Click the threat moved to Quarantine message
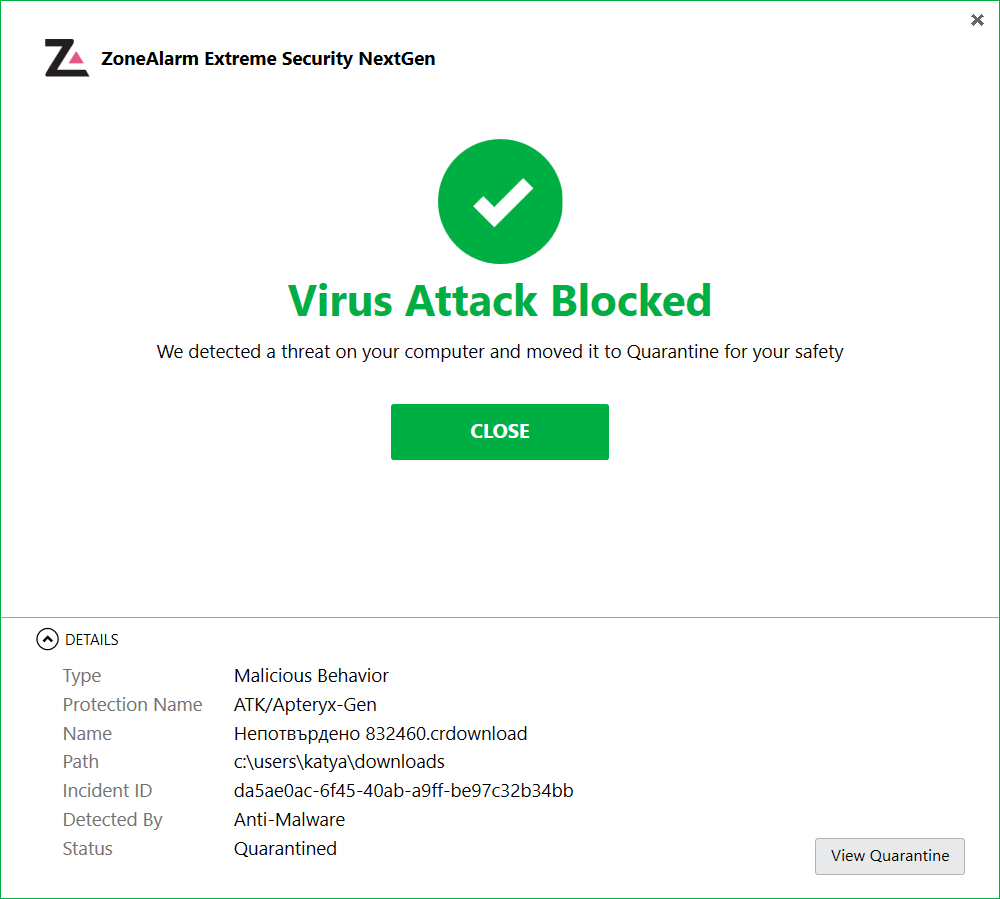Viewport: 1000px width, 899px height. point(500,352)
